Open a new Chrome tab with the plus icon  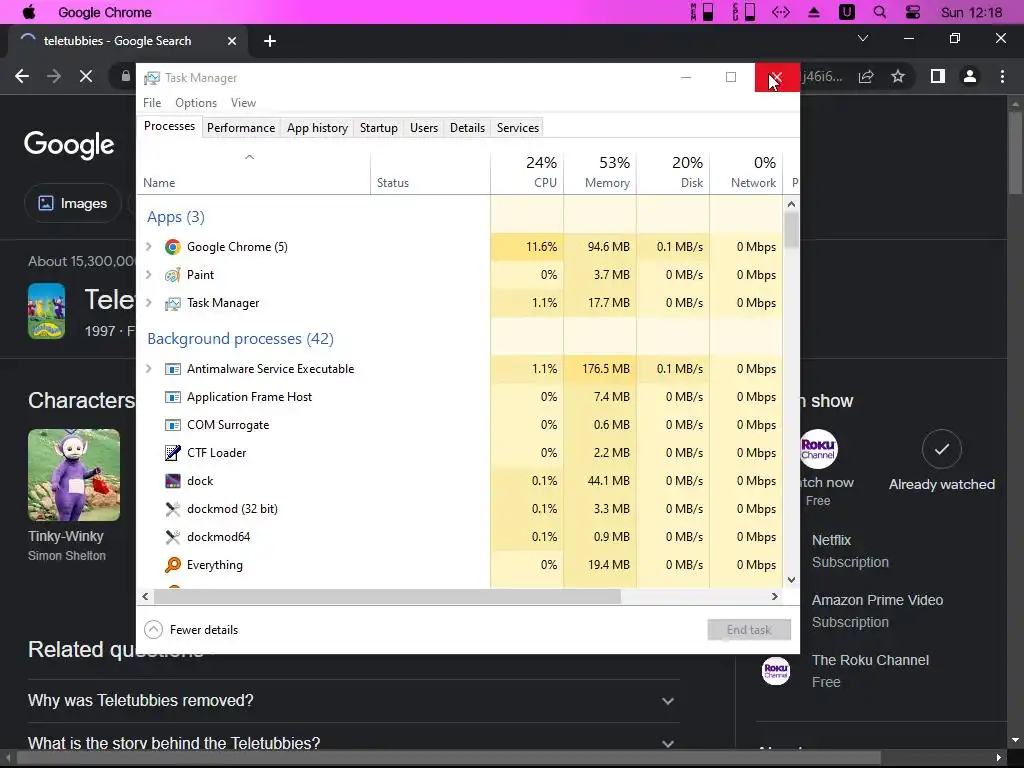pos(270,41)
